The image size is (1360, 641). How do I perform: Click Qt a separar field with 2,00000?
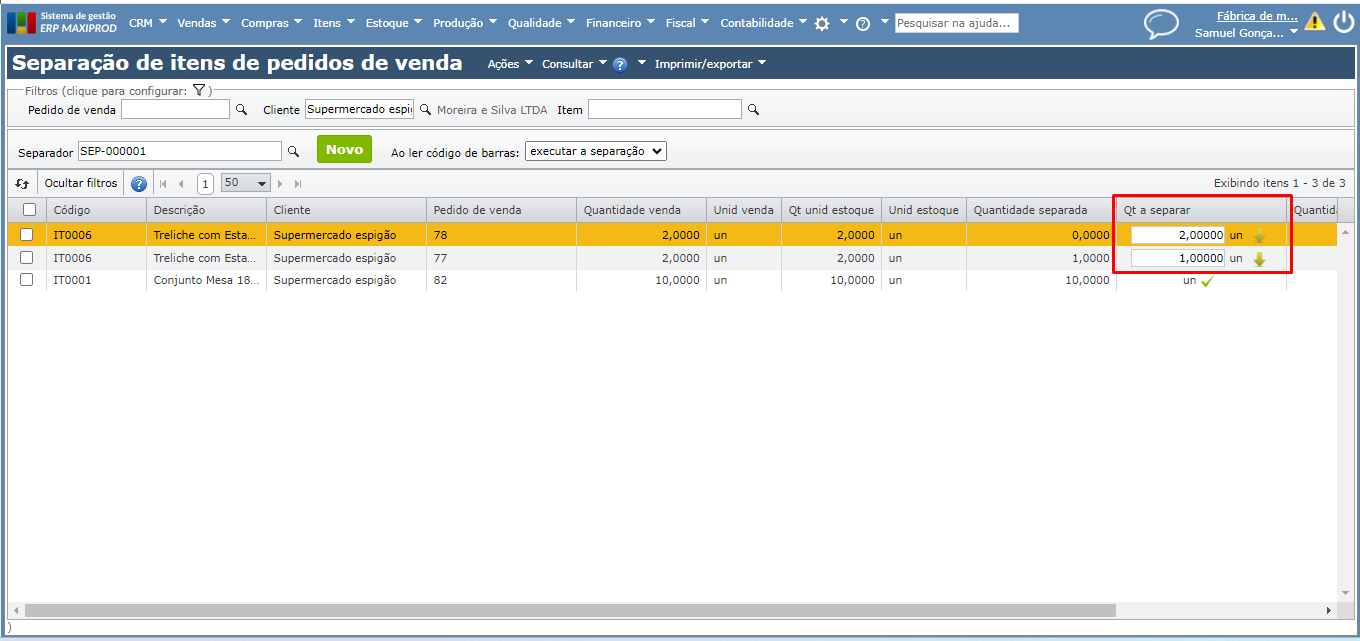(x=1178, y=235)
